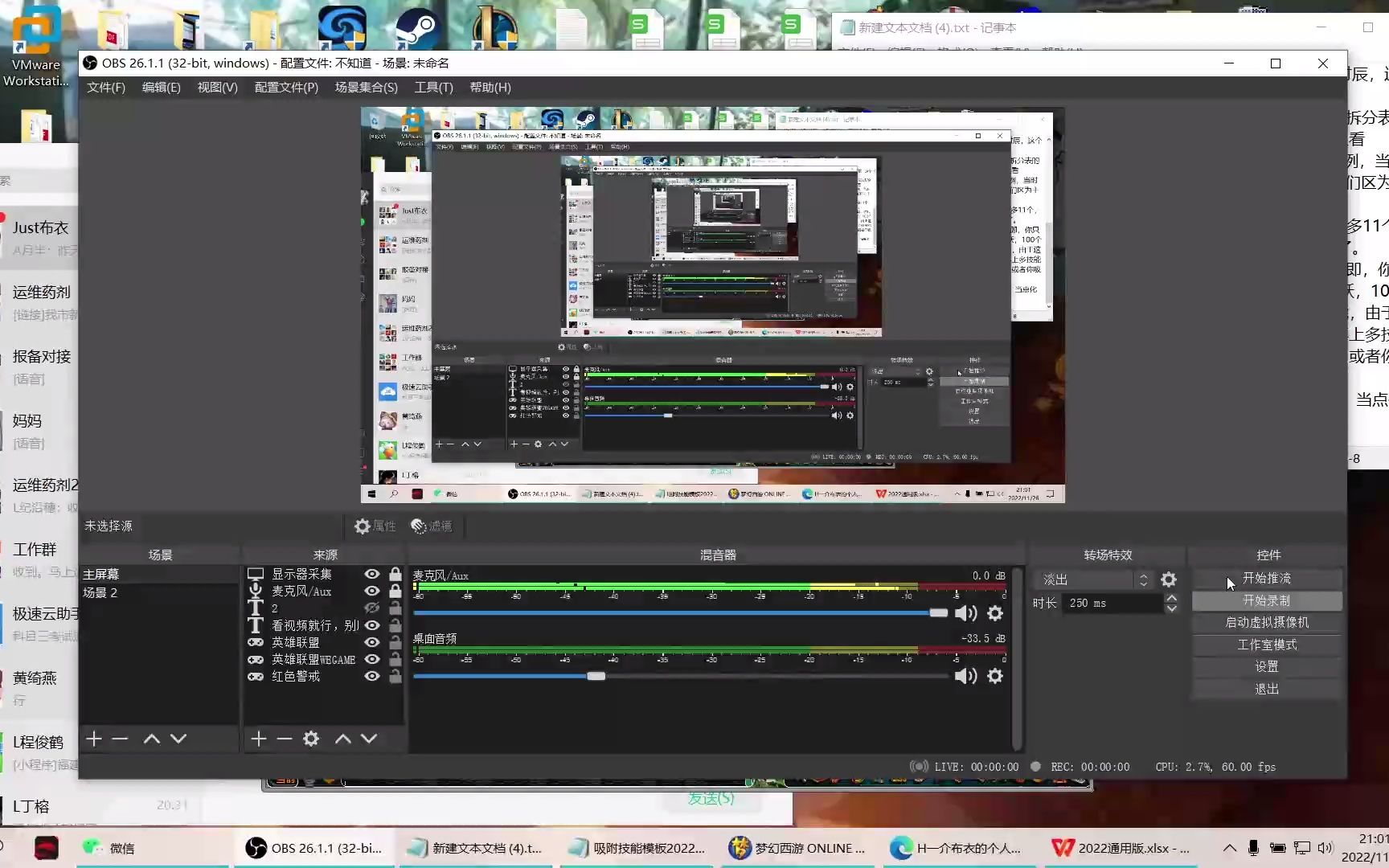Open transition properties gear next to 淡出
Image resolution: width=1389 pixels, height=868 pixels.
1169,579
